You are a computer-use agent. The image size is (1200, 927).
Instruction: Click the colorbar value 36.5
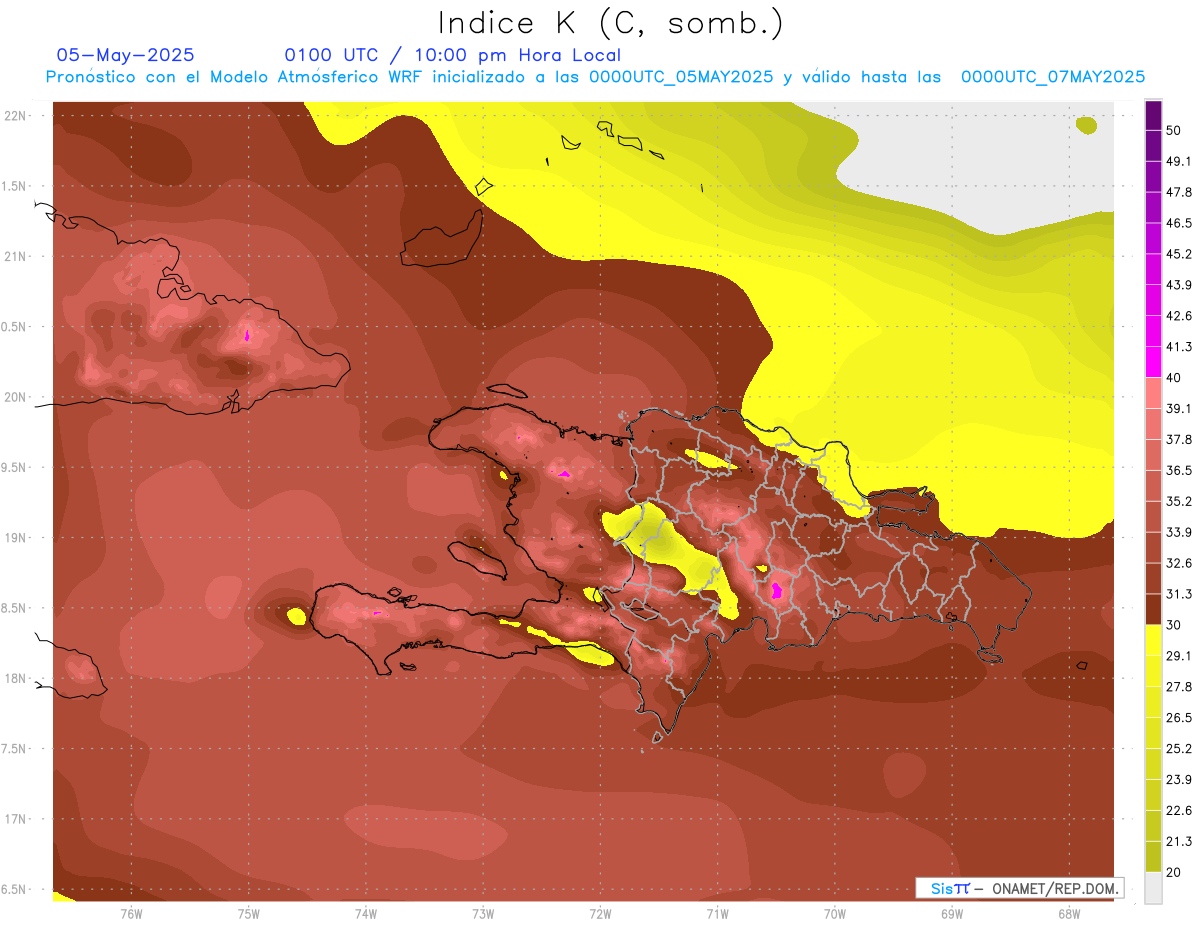pos(1180,470)
